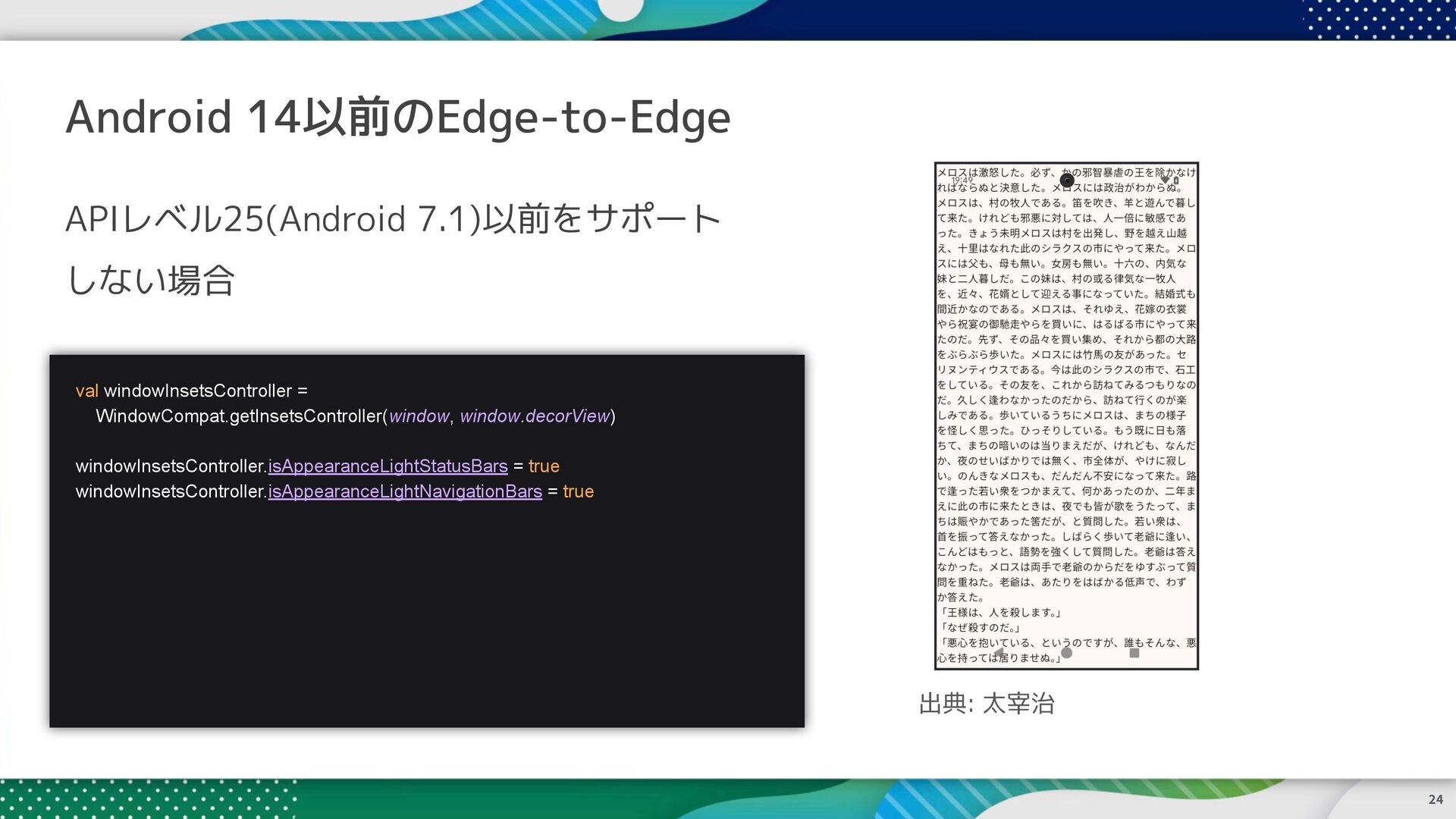Click the front camera punch-hole on phone
This screenshot has width=1456, height=819.
coord(1067,180)
